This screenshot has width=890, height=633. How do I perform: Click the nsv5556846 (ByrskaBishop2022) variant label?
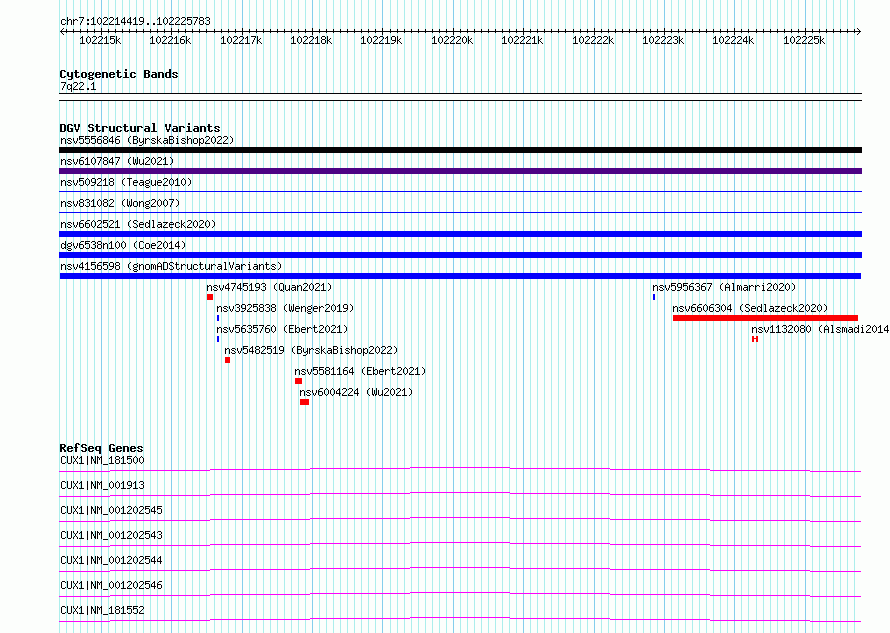coord(147,140)
